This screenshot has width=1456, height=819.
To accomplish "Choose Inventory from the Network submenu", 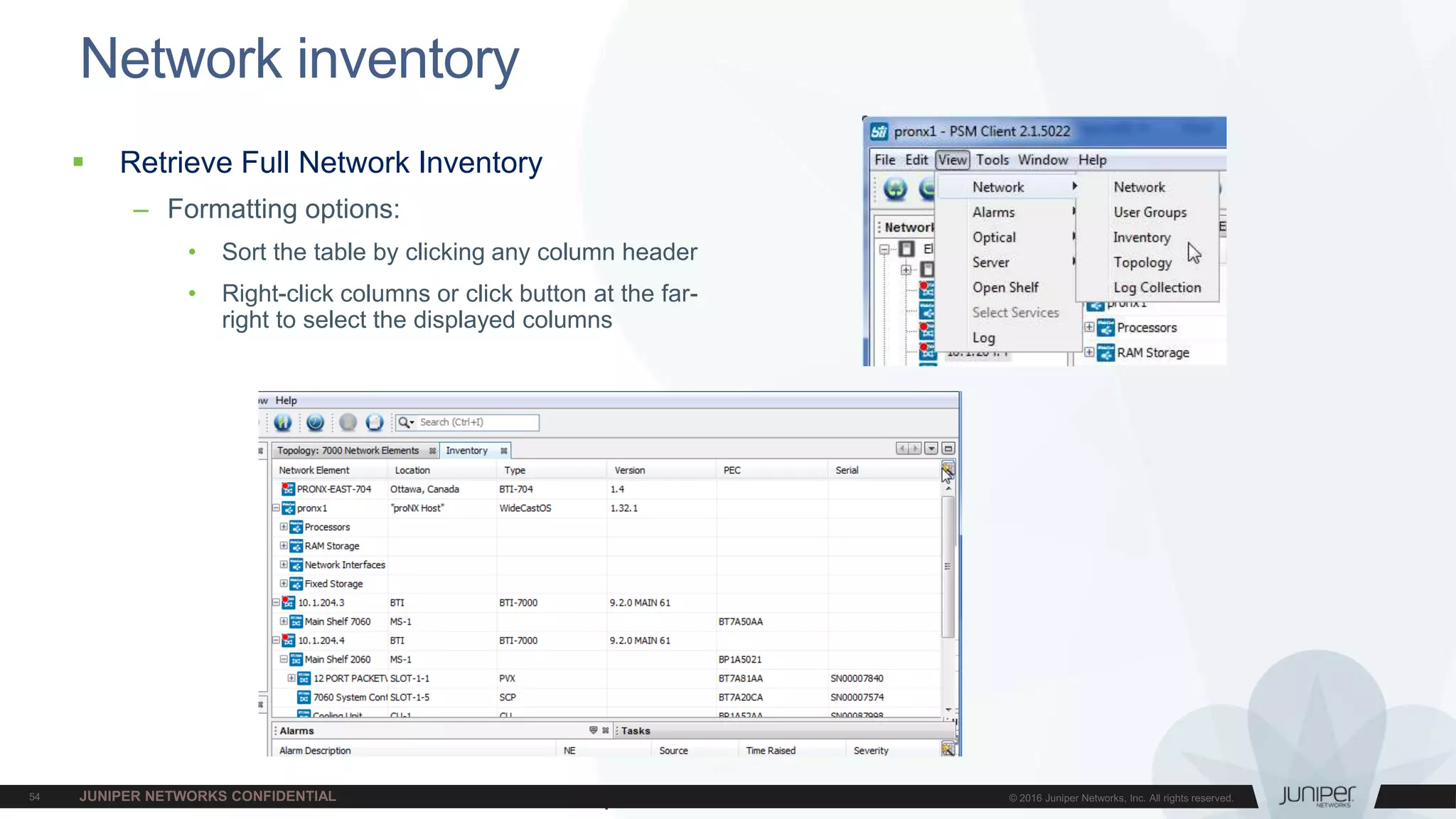I will (x=1142, y=237).
